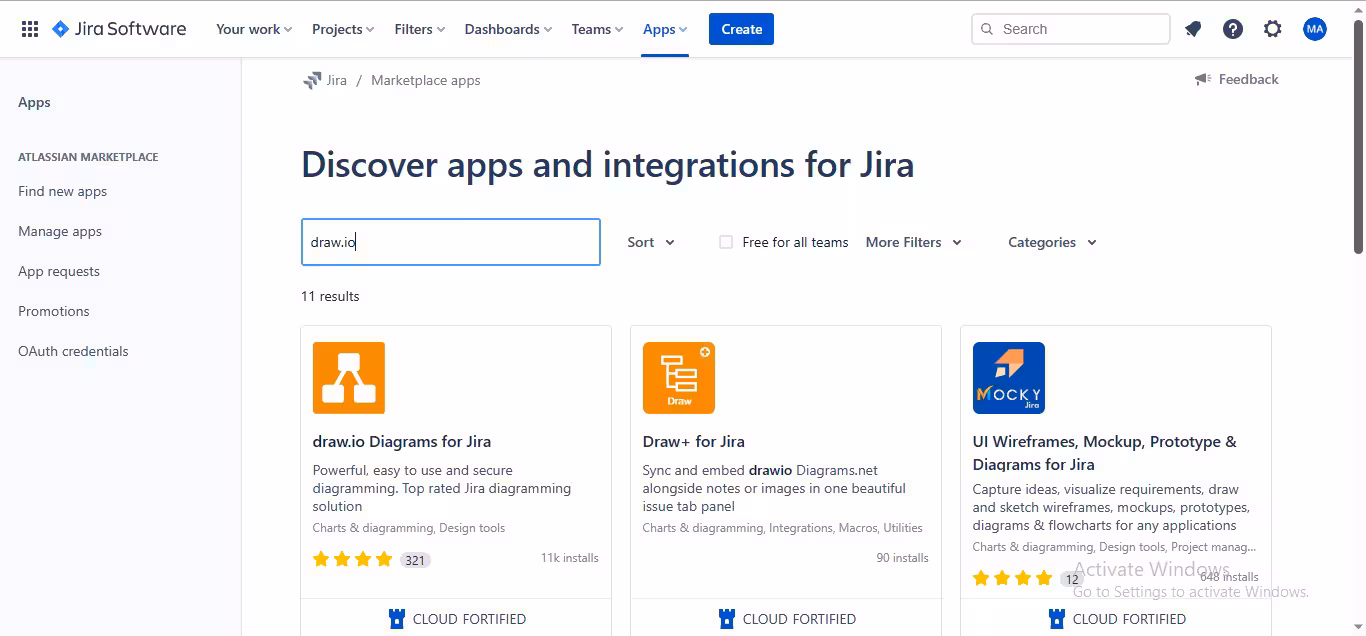Open the Dashboards menu
1366x636 pixels.
(508, 29)
